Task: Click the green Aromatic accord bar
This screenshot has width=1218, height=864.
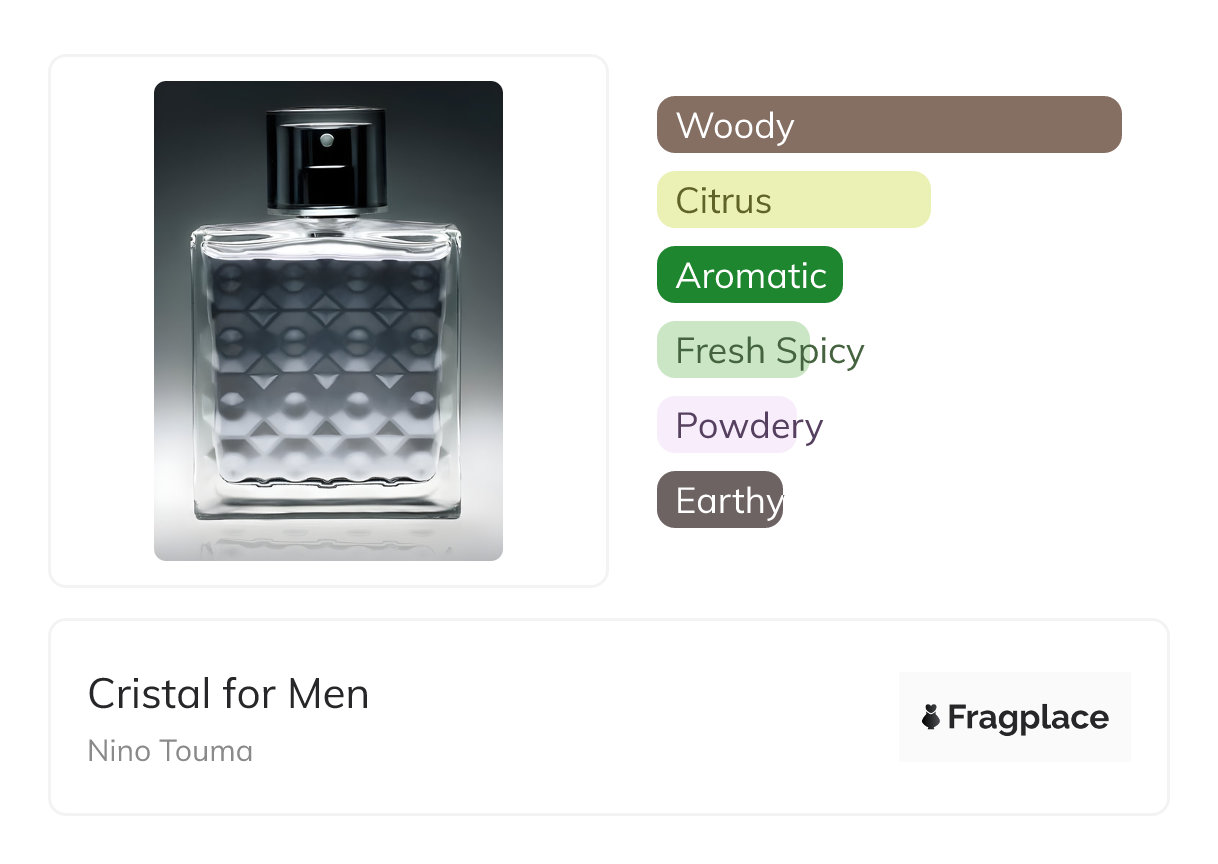Action: coord(750,275)
